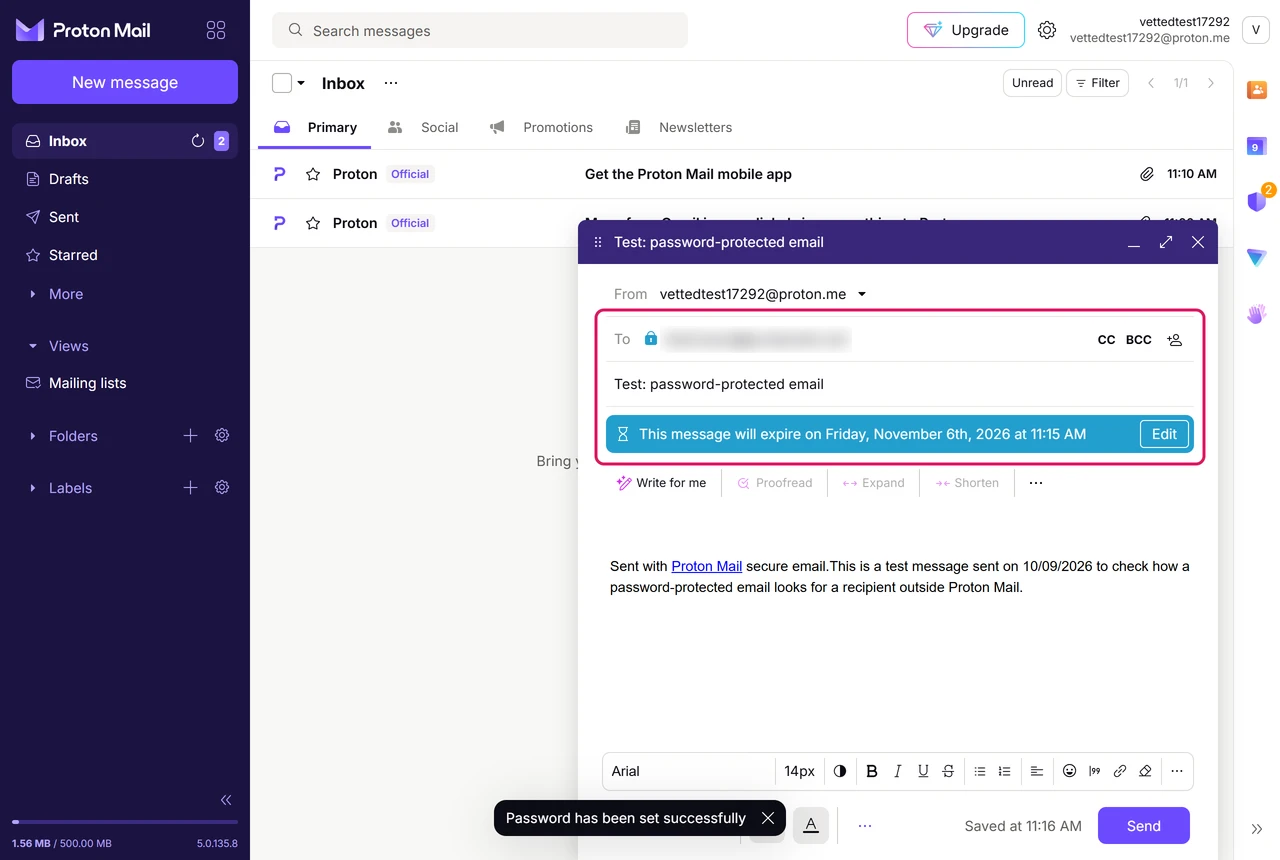Insert a bulleted list
Image resolution: width=1280 pixels, height=860 pixels.
[x=980, y=771]
